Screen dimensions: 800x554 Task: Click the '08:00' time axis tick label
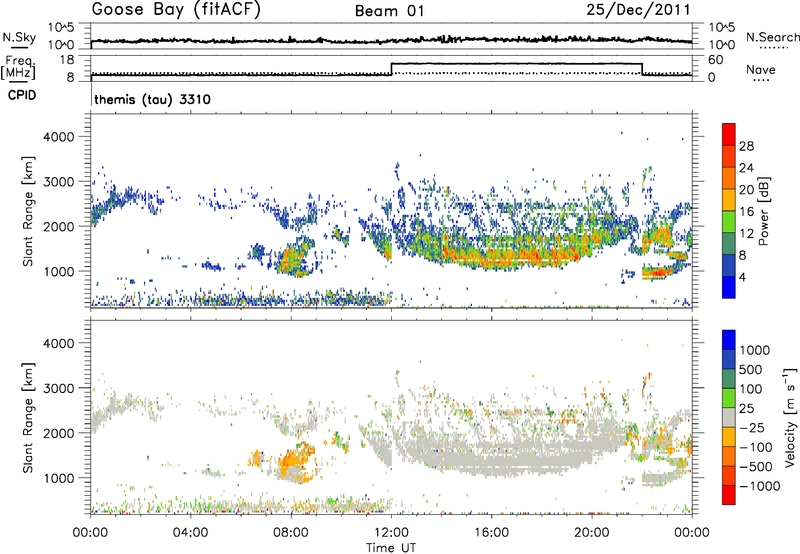[x=291, y=533]
